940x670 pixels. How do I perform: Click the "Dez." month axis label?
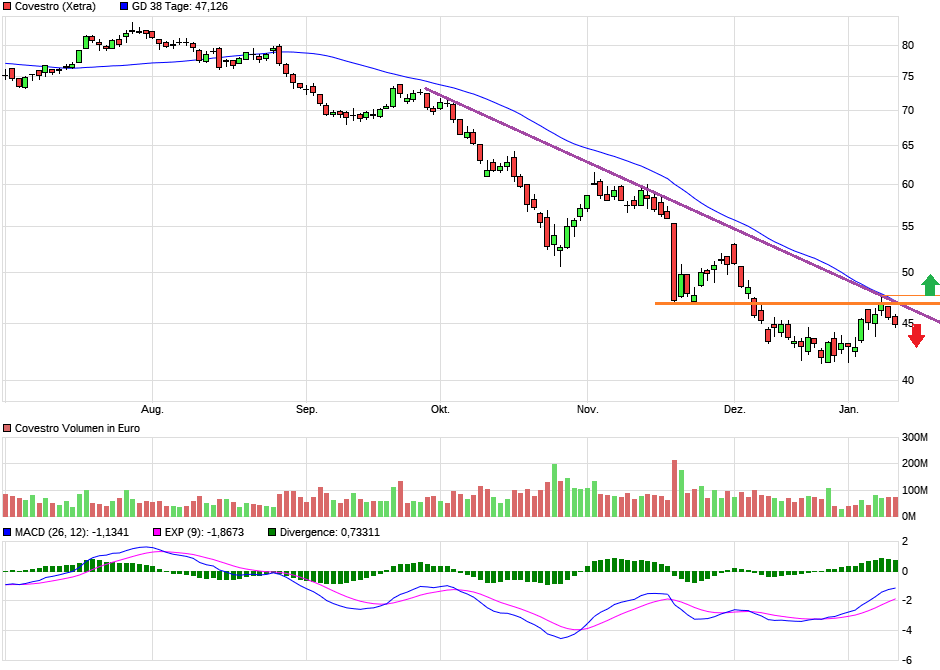(x=734, y=410)
